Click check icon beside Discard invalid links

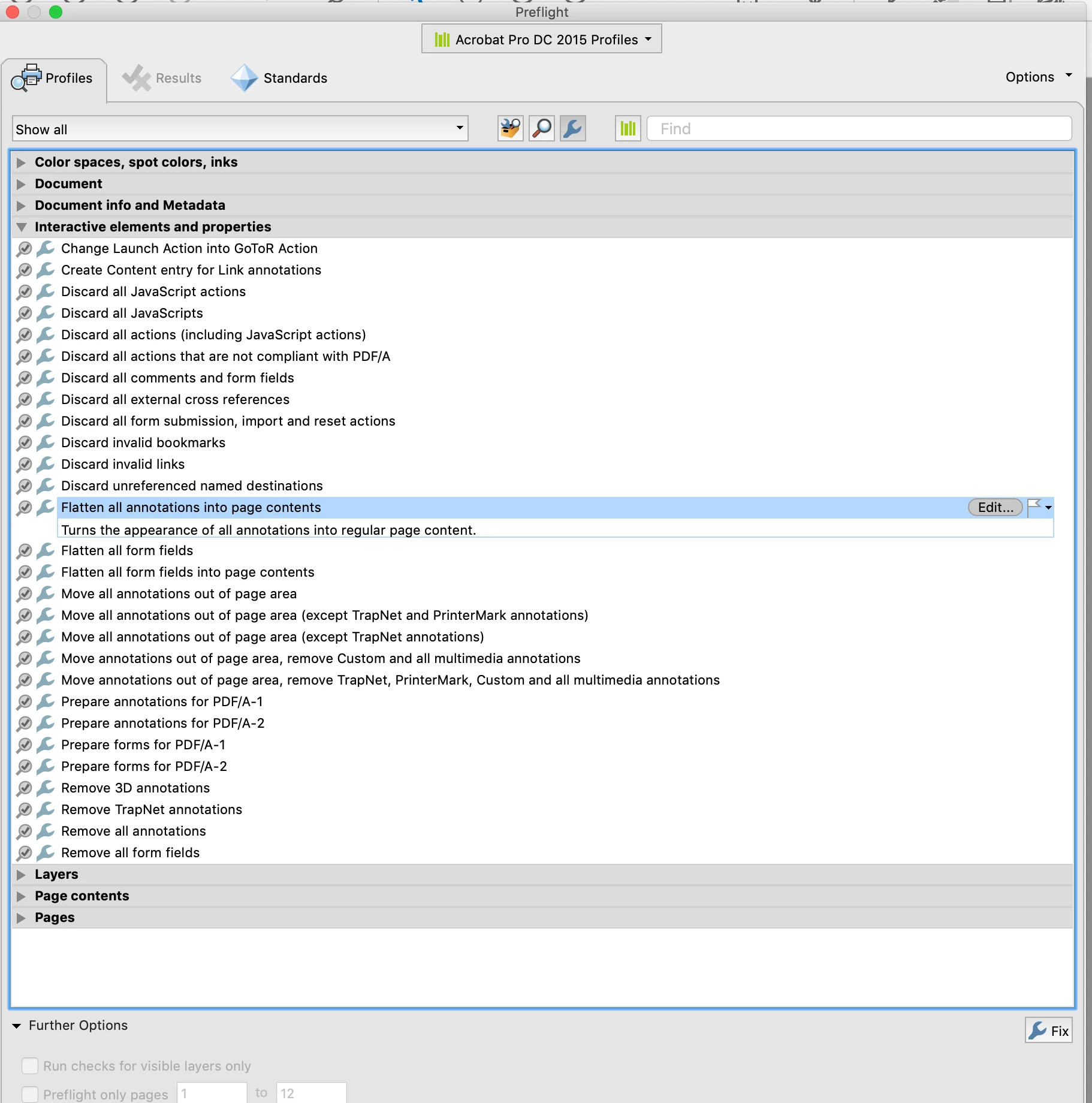(x=24, y=464)
